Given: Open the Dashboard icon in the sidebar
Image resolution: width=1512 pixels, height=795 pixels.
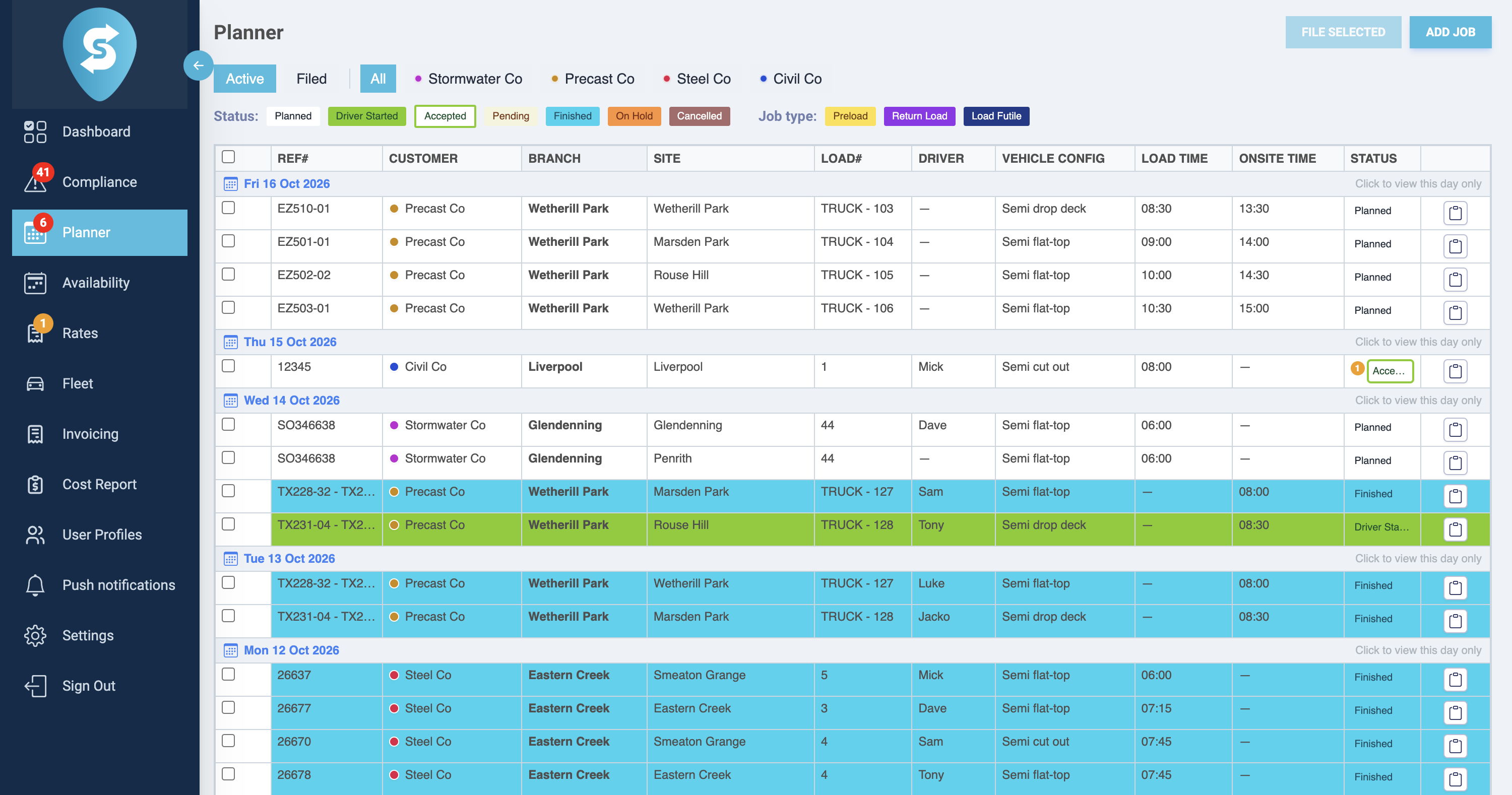Looking at the screenshot, I should point(35,131).
